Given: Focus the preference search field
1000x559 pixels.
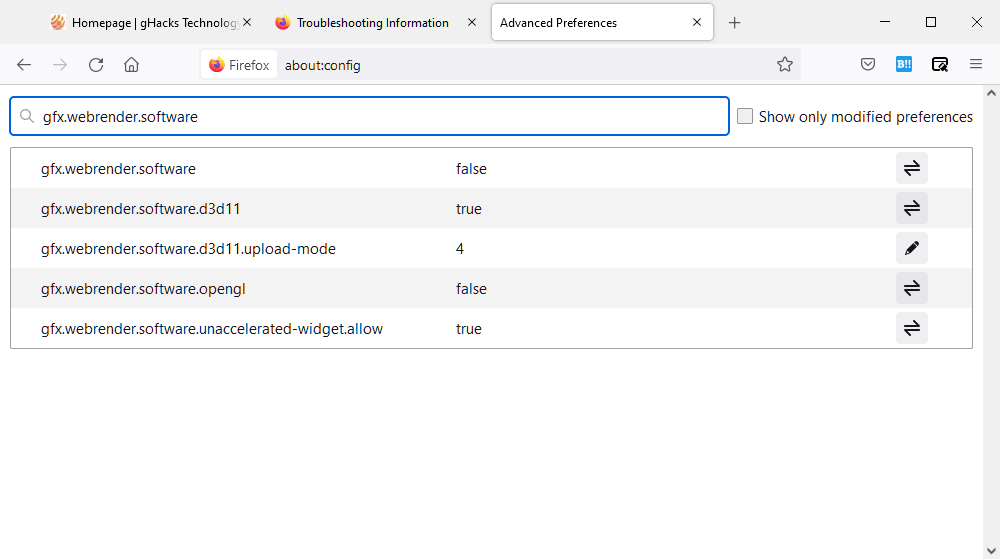Looking at the screenshot, I should (x=369, y=116).
